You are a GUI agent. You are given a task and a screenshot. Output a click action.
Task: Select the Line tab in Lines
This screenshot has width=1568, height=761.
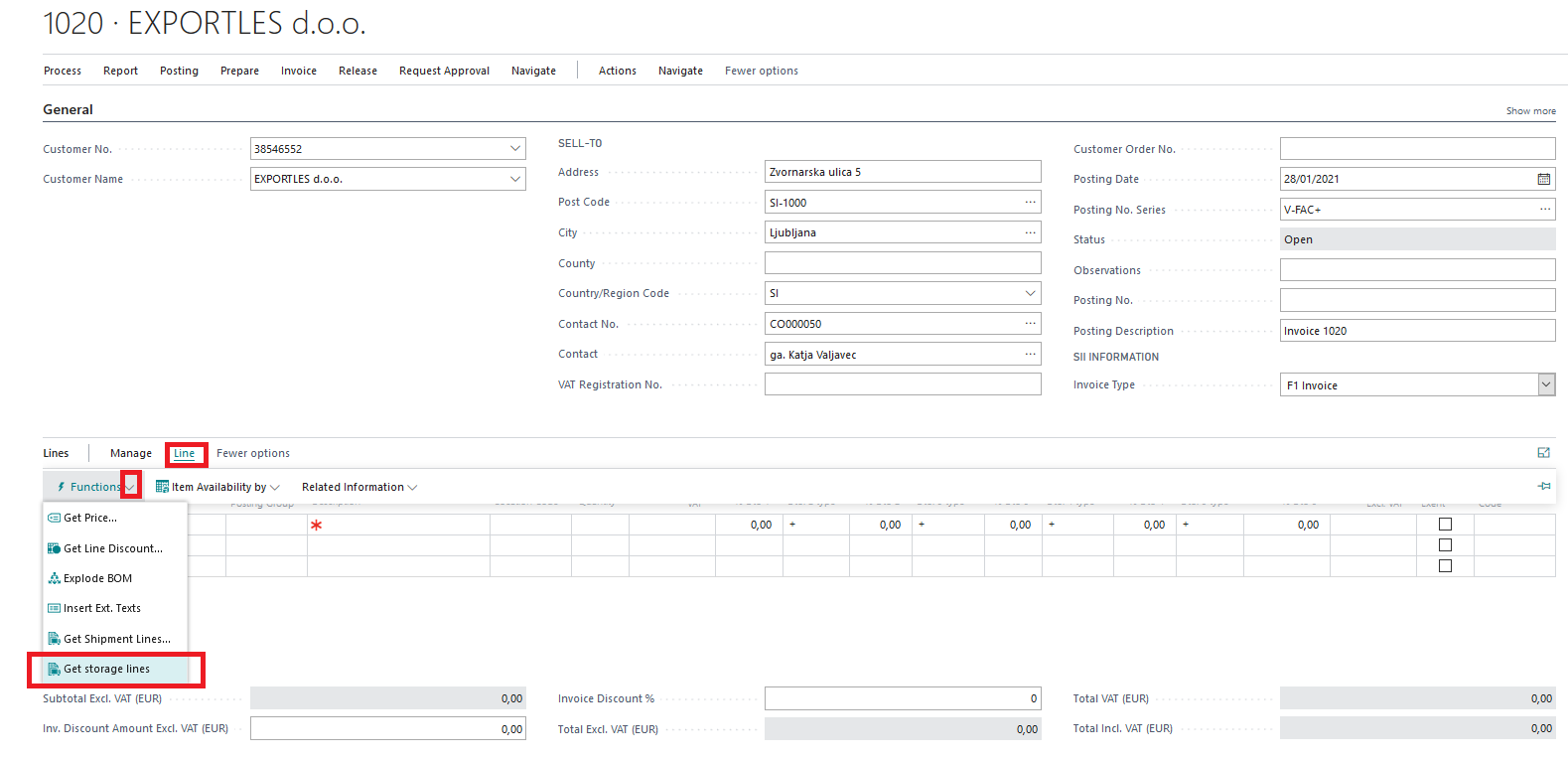tap(185, 453)
